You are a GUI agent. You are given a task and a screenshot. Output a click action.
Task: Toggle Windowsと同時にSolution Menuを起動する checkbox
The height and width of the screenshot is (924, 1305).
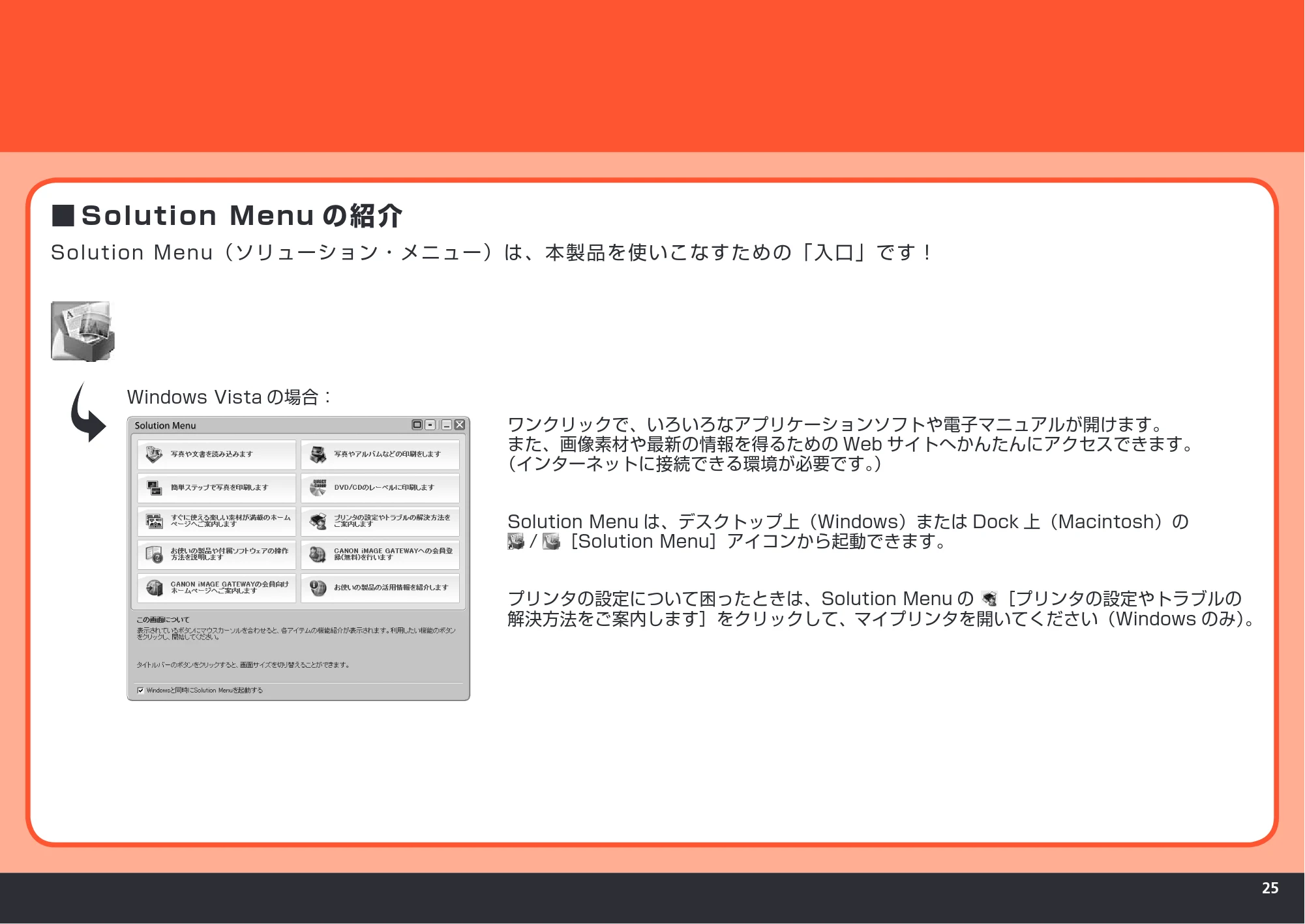(x=140, y=690)
